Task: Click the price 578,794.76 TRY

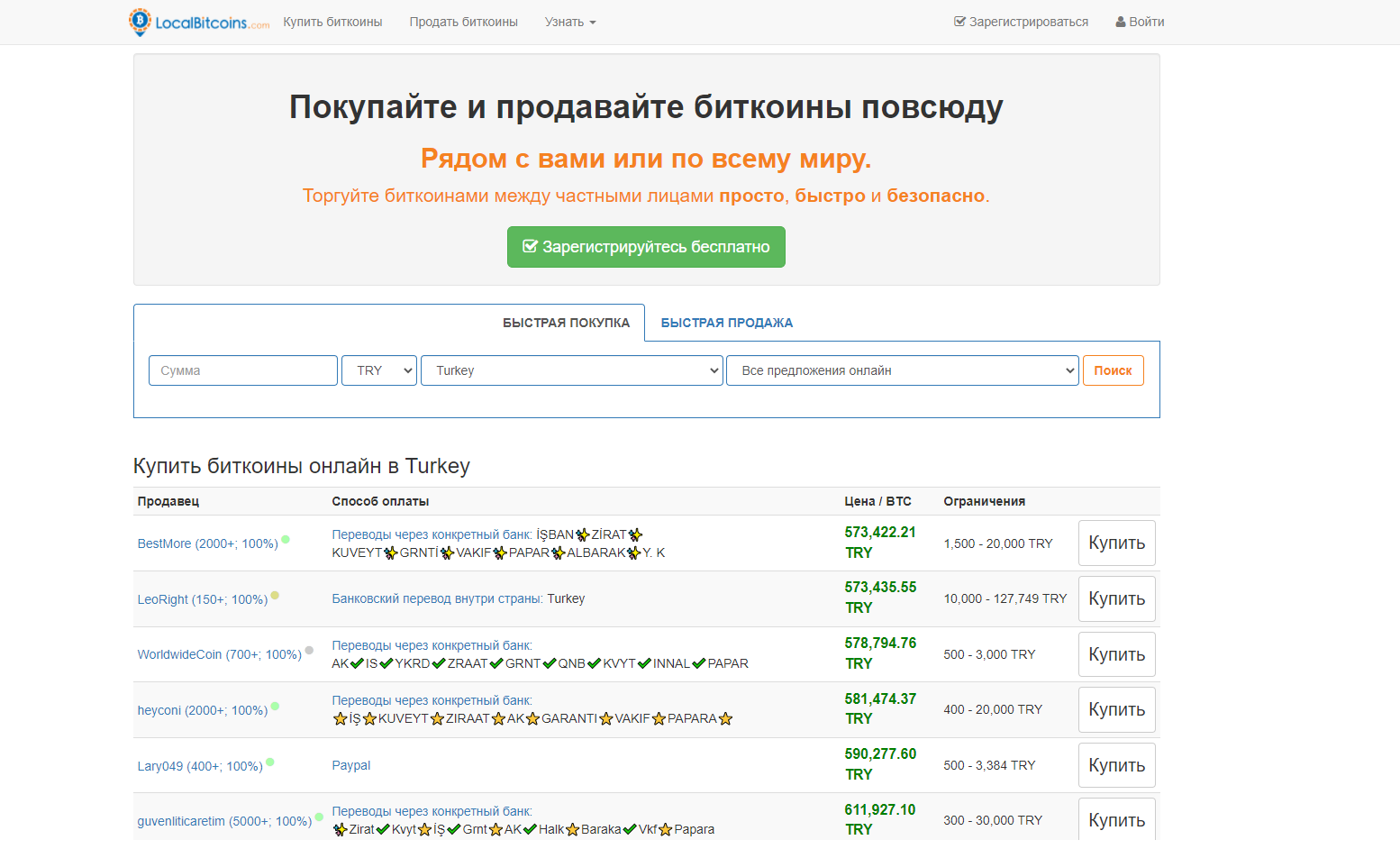Action: coord(880,653)
